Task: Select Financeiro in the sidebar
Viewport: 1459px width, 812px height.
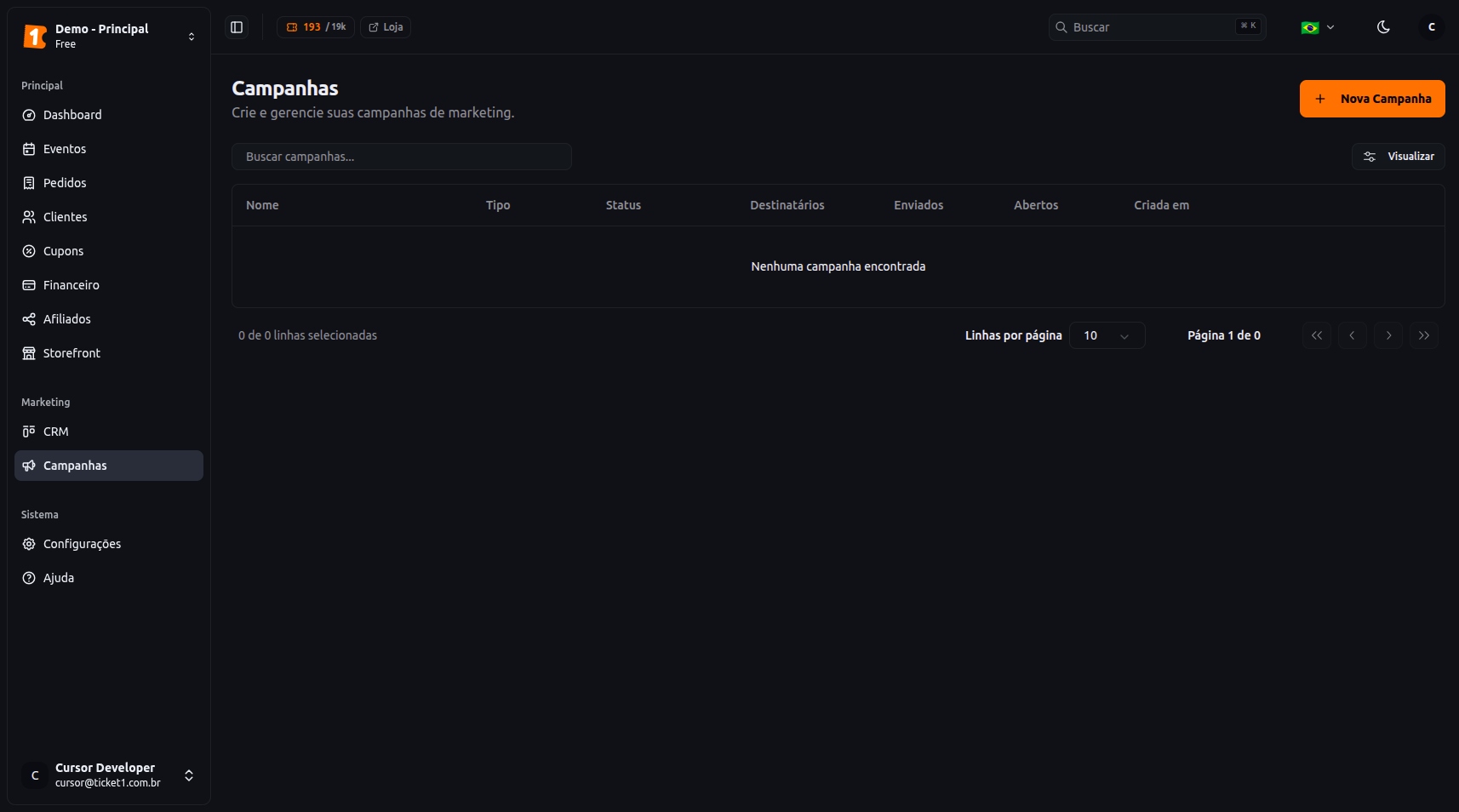Action: point(109,285)
